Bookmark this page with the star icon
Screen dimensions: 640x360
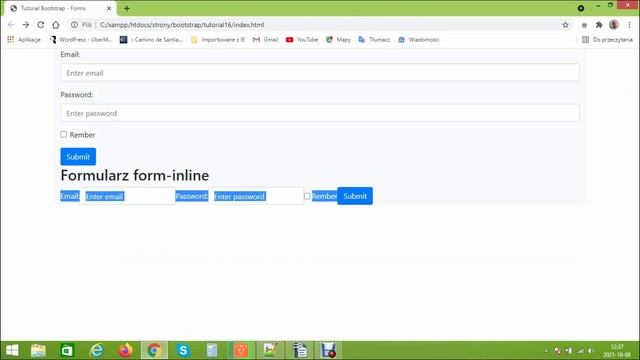click(x=565, y=25)
